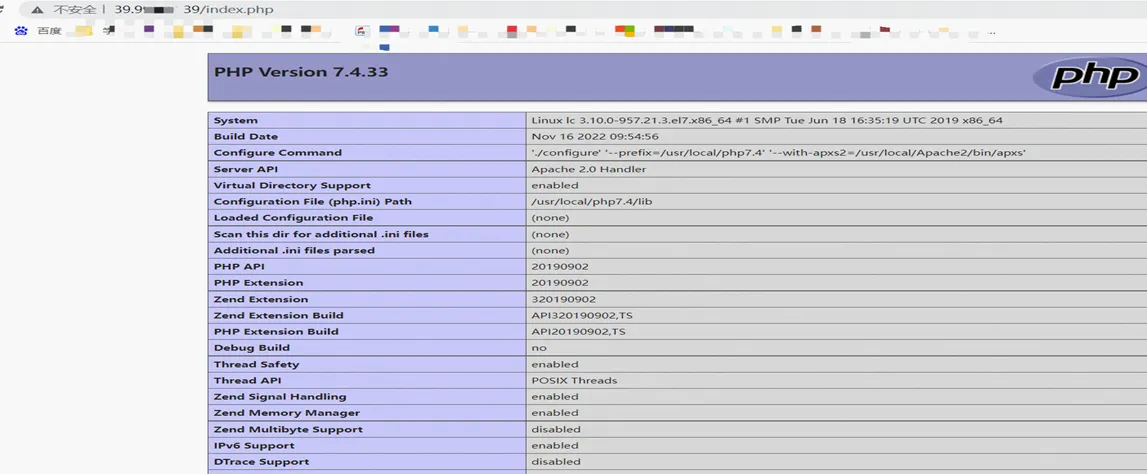Click the PHP Extension Build label
Viewport: 1147px width, 474px height.
[x=276, y=332]
